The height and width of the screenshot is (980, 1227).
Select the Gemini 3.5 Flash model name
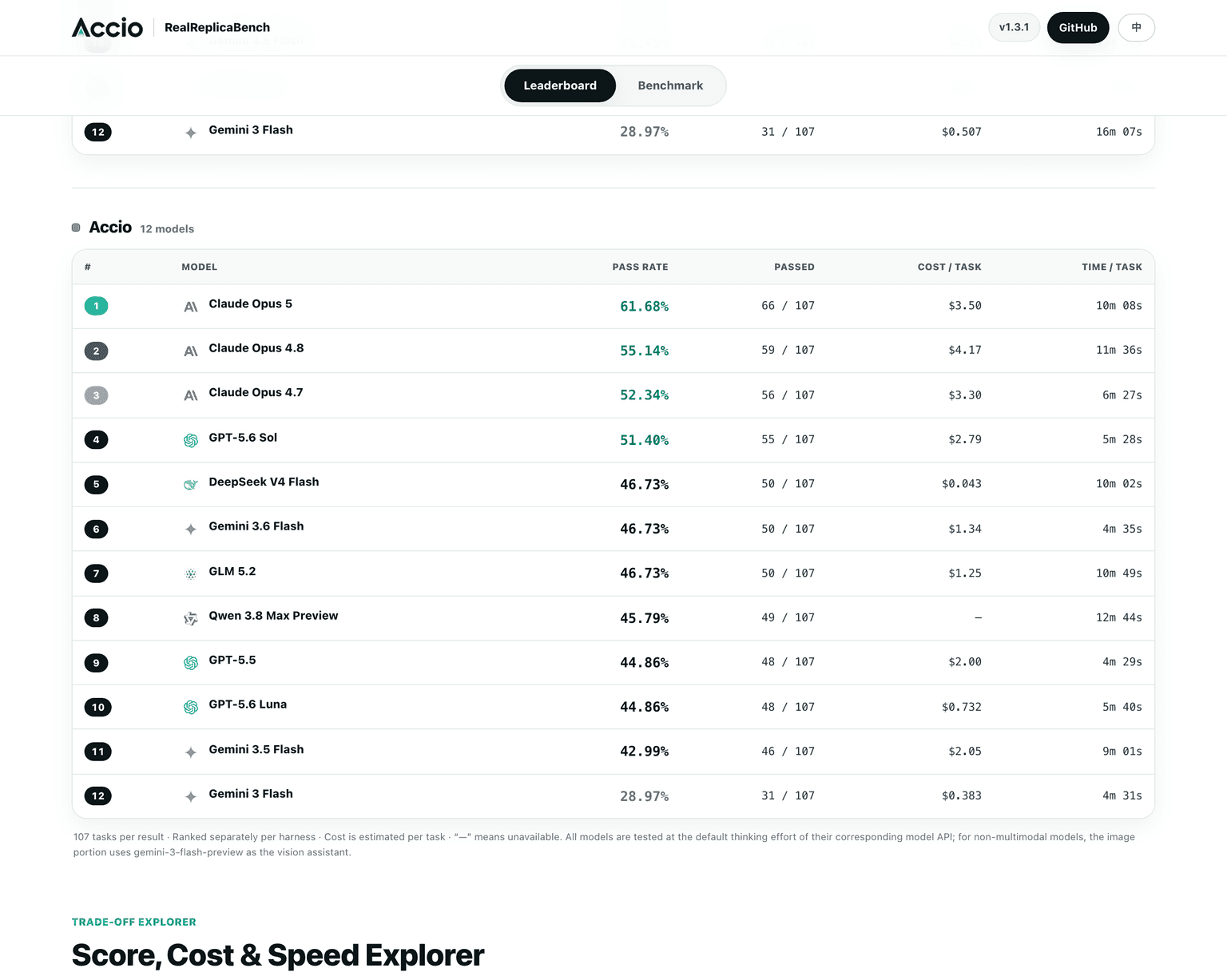(256, 749)
